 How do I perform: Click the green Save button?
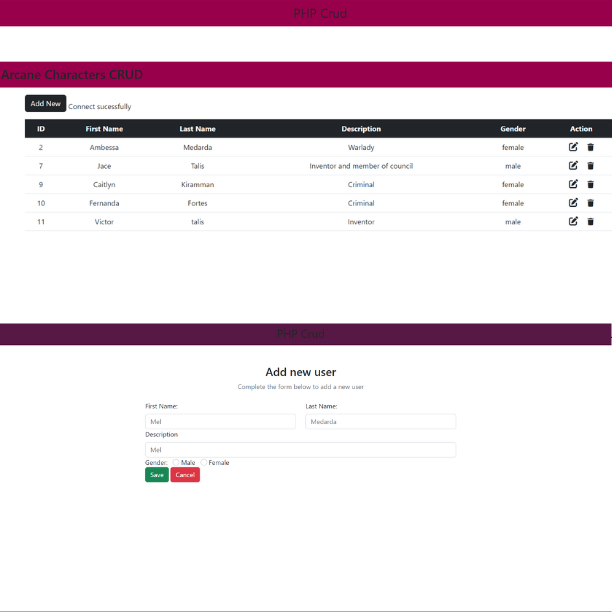[156, 475]
